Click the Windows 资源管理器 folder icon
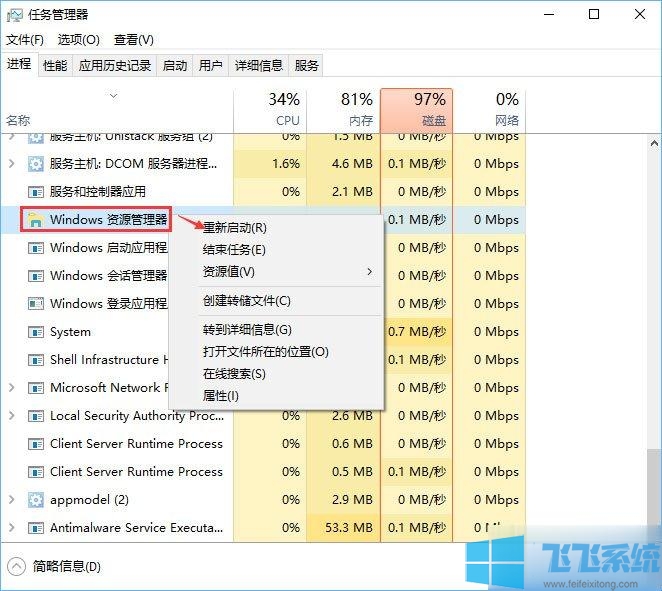This screenshot has width=662, height=591. [35, 220]
